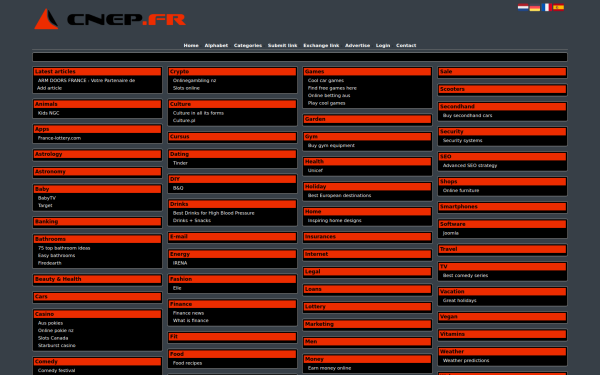The image size is (600, 375).
Task: Open the France-lottery.com link
Action: (x=59, y=138)
